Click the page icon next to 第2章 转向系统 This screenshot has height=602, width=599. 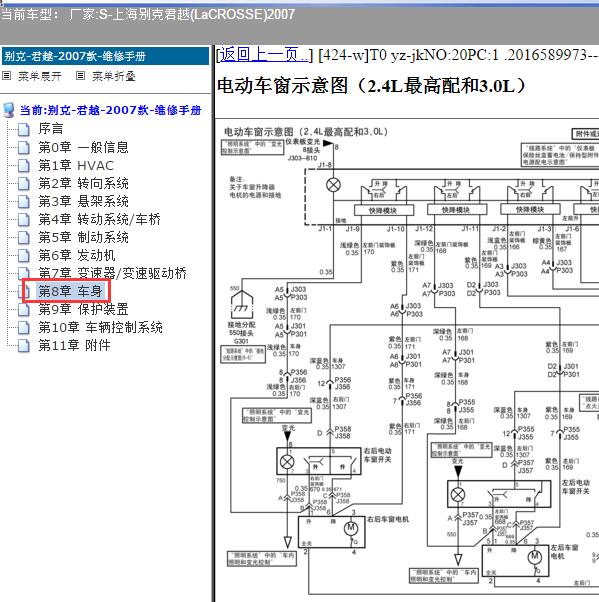click(24, 184)
